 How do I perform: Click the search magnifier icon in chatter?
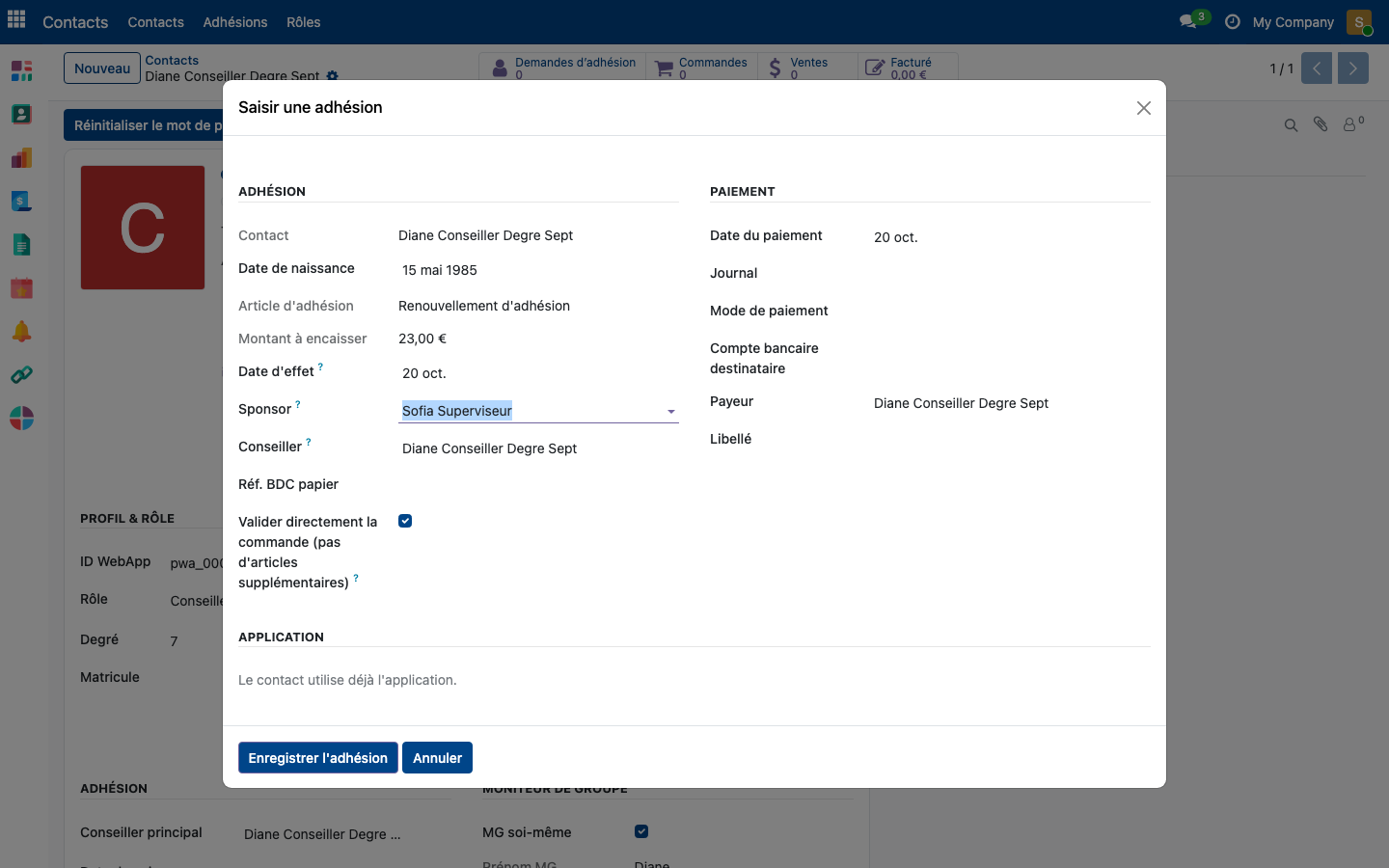point(1291,124)
